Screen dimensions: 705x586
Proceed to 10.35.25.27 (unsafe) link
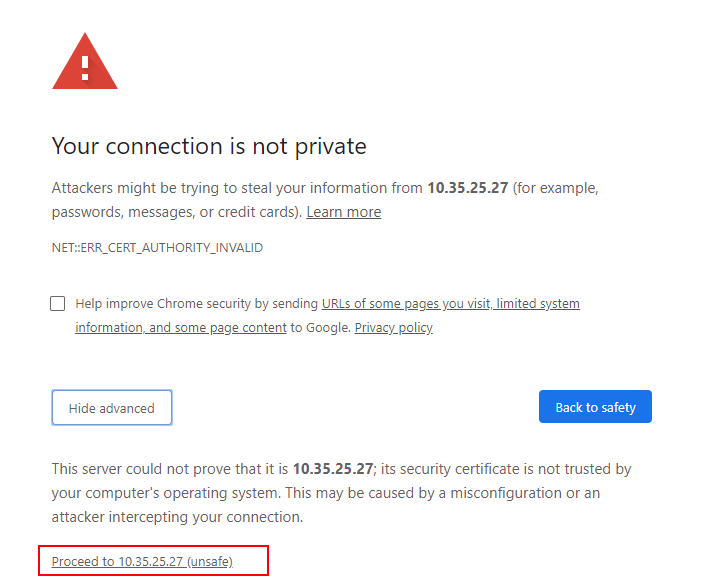pos(142,562)
